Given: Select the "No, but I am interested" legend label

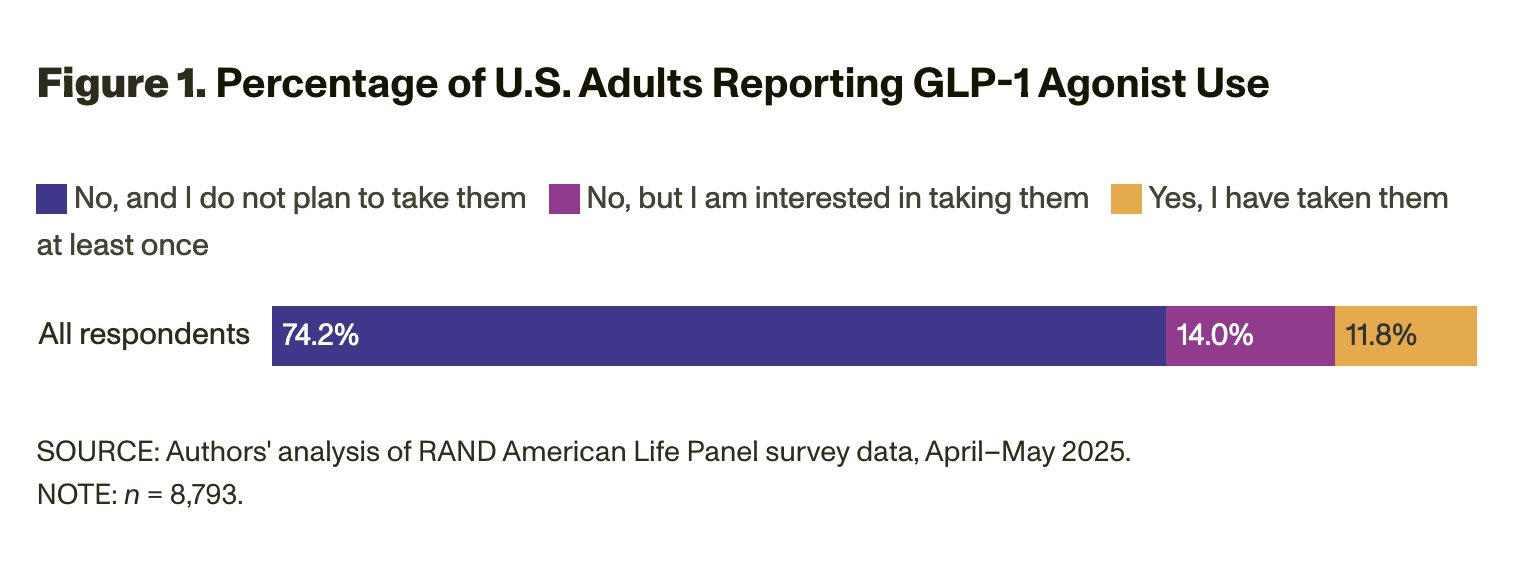Looking at the screenshot, I should coord(837,198).
